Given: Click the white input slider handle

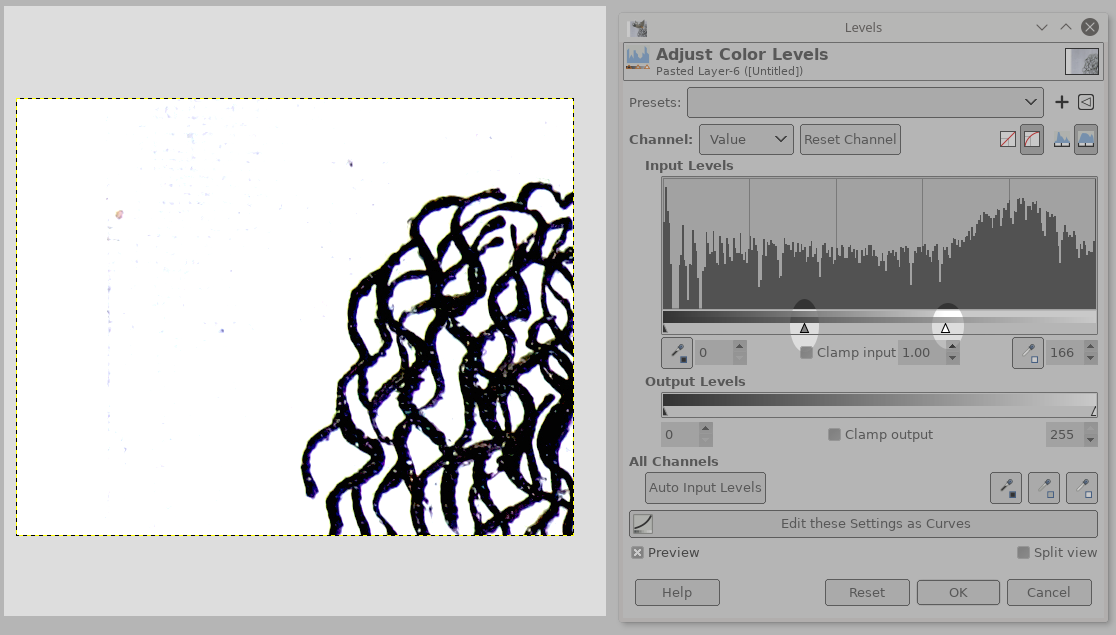Looking at the screenshot, I should pyautogui.click(x=945, y=328).
